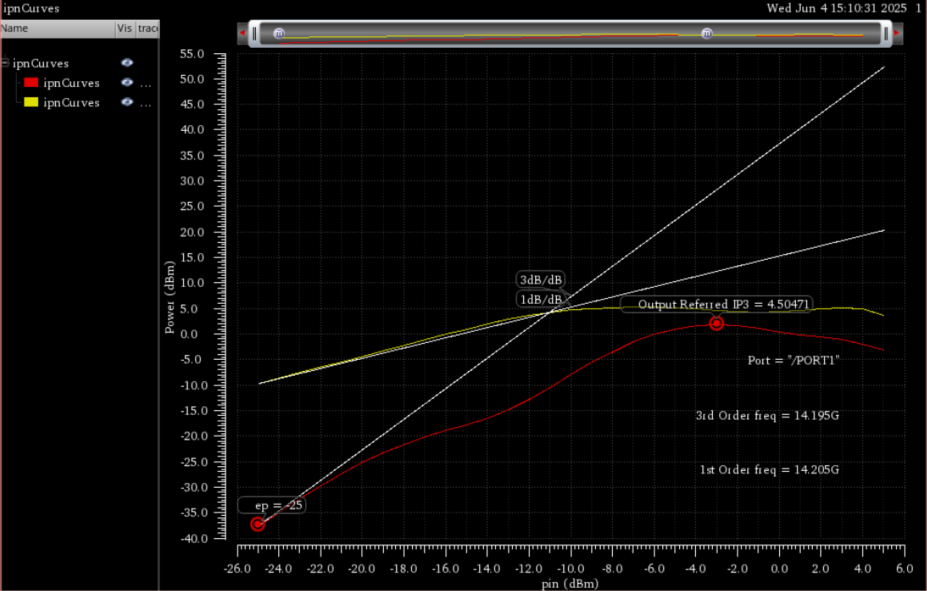Select the Name column header
The image size is (927, 591).
pos(58,28)
